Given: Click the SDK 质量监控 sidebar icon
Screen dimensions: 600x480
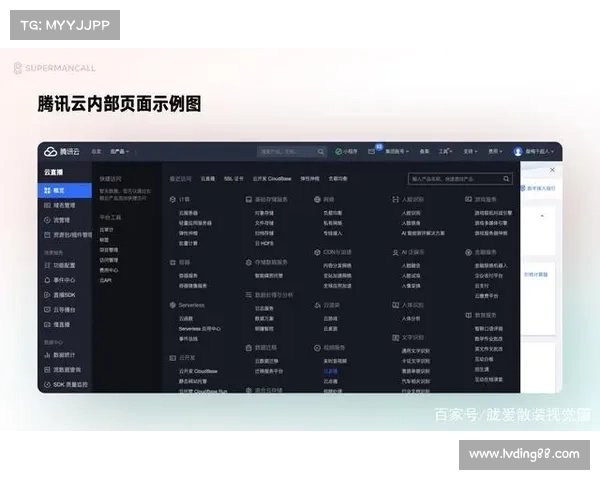Looking at the screenshot, I should pos(47,385).
